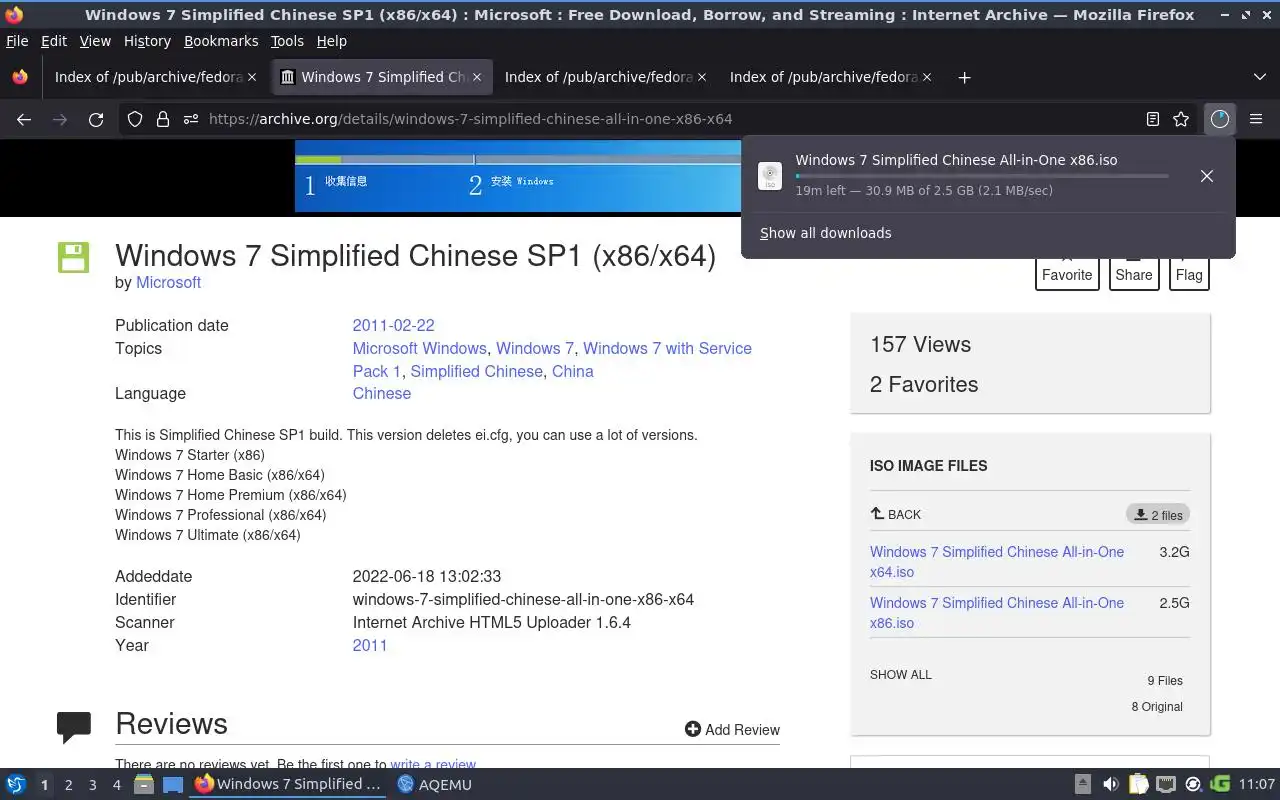This screenshot has width=1280, height=800.
Task: Open the file manager taskbar launcher
Action: 144,785
